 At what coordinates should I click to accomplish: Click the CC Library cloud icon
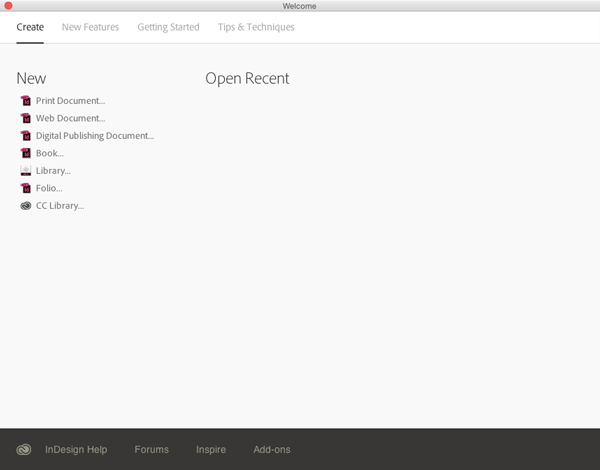click(x=26, y=206)
